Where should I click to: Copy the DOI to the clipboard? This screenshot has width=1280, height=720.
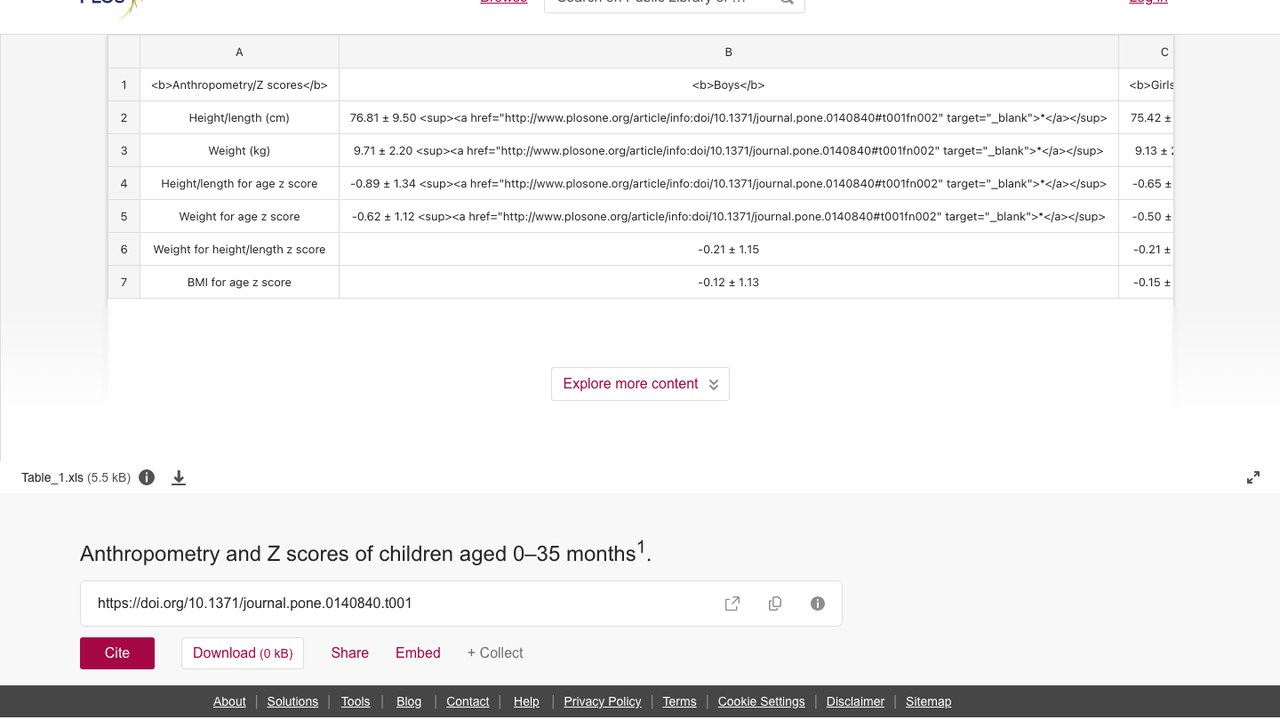click(775, 603)
